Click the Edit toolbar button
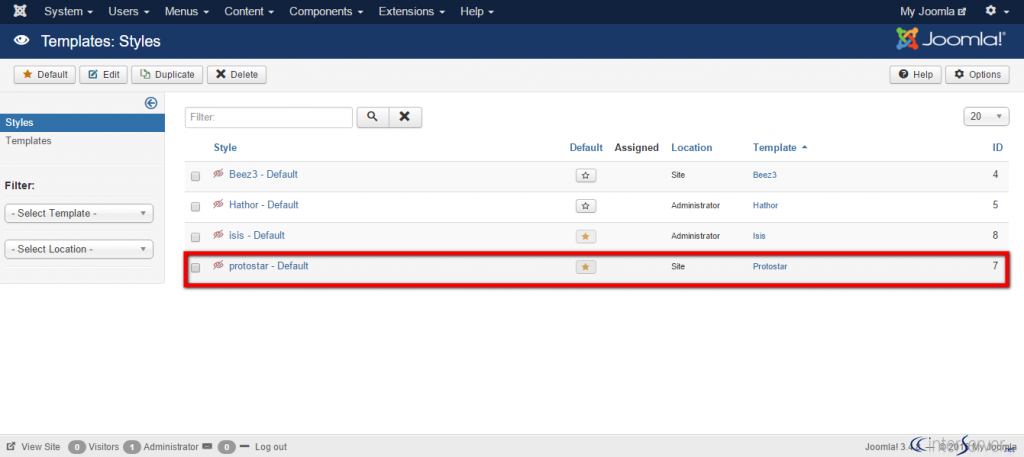 (103, 74)
